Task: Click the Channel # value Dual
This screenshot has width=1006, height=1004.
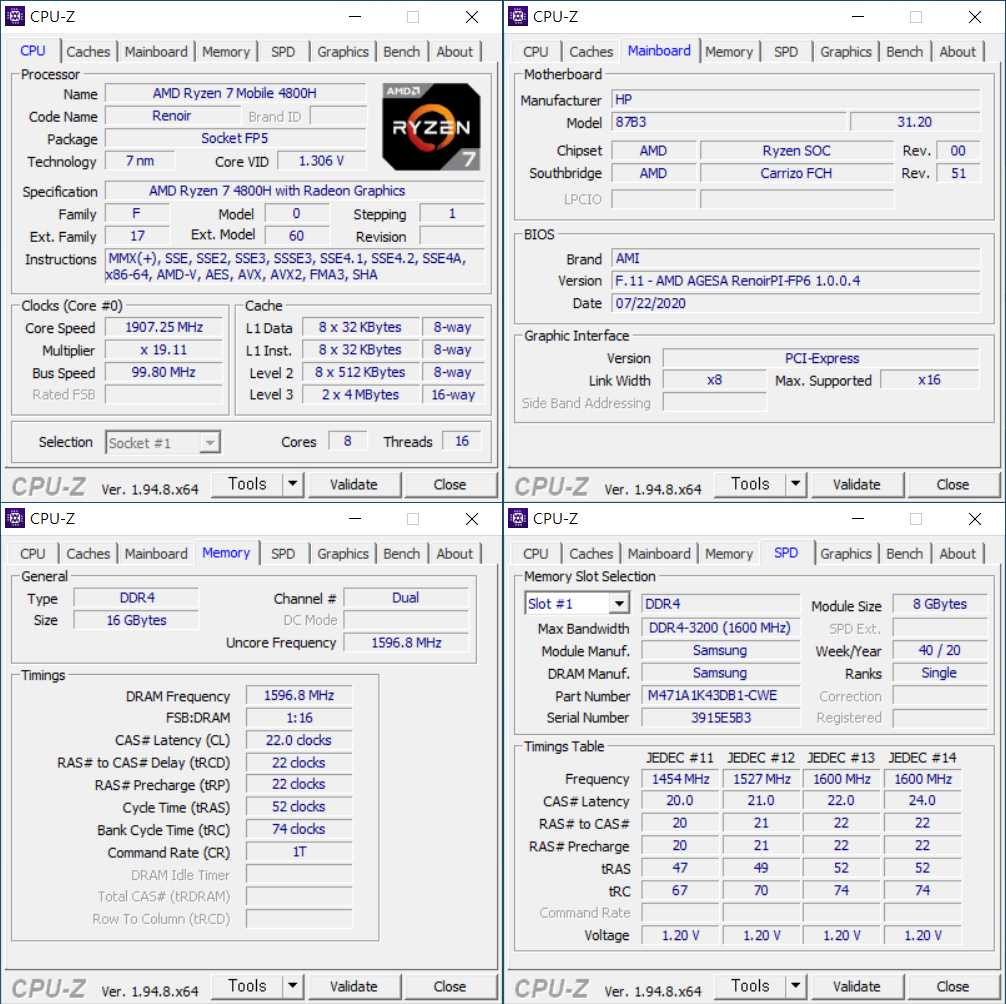Action: click(x=405, y=598)
